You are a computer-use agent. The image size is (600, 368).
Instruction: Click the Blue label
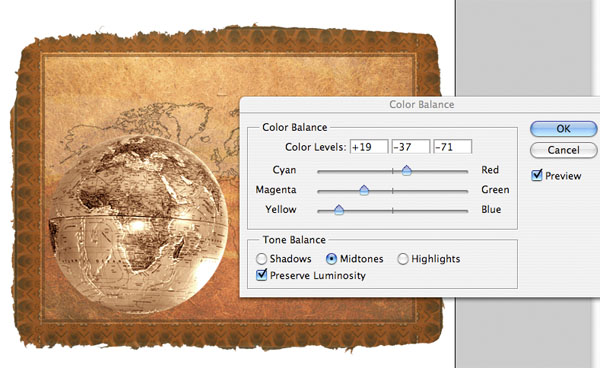tap(491, 210)
